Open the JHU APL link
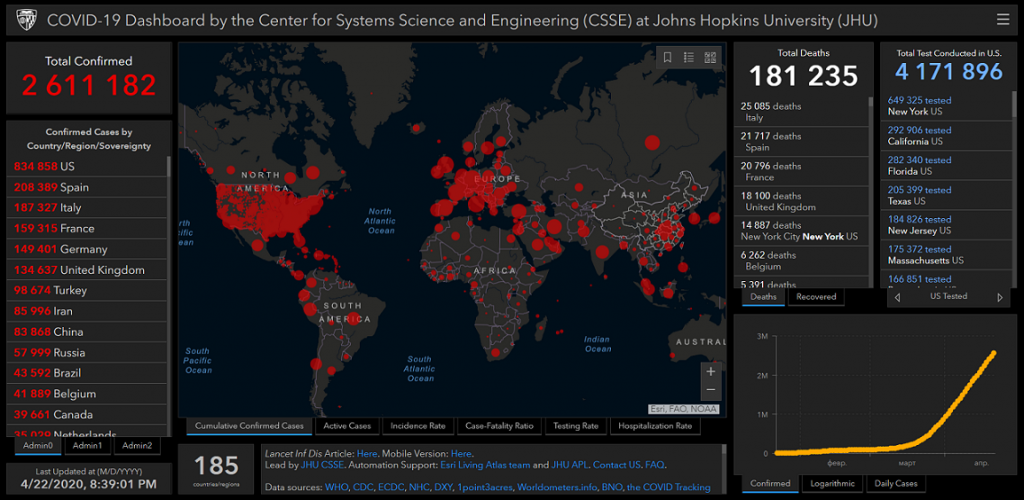The image size is (1024, 500). click(x=569, y=465)
